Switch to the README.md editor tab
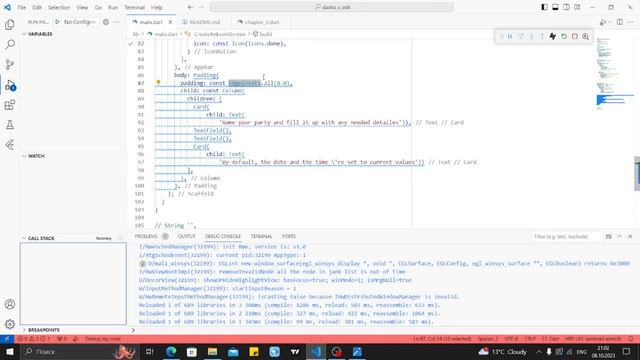This screenshot has height=360, width=640. pos(204,22)
